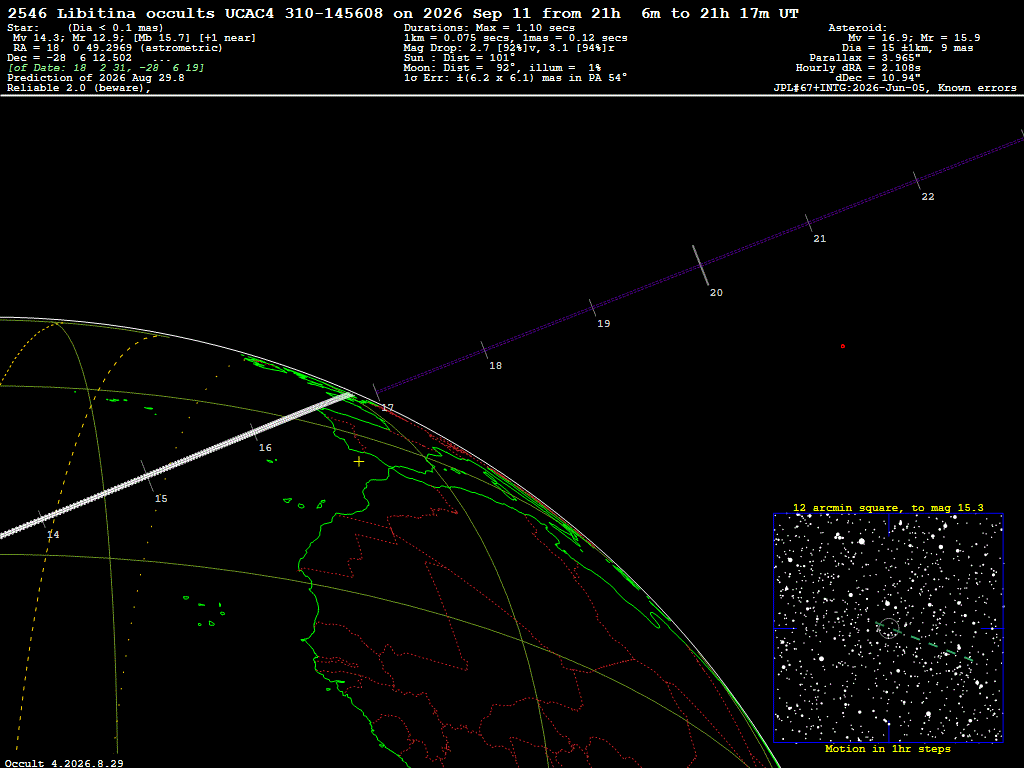Click hour marker 17 on the path
This screenshot has height=768, width=1024.
click(387, 408)
